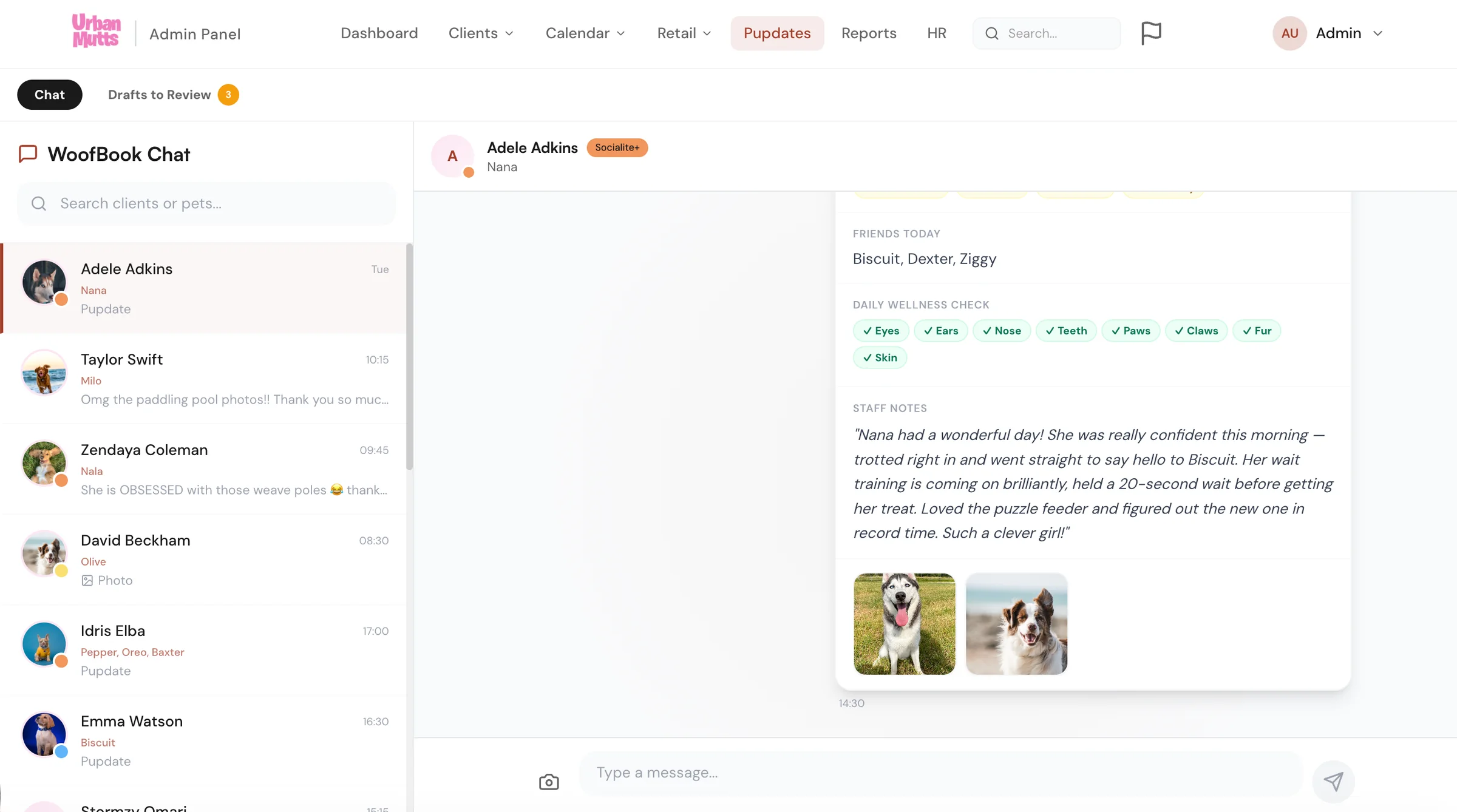The height and width of the screenshot is (812, 1457).
Task: Click magnifier icon in client search box
Action: pos(39,203)
